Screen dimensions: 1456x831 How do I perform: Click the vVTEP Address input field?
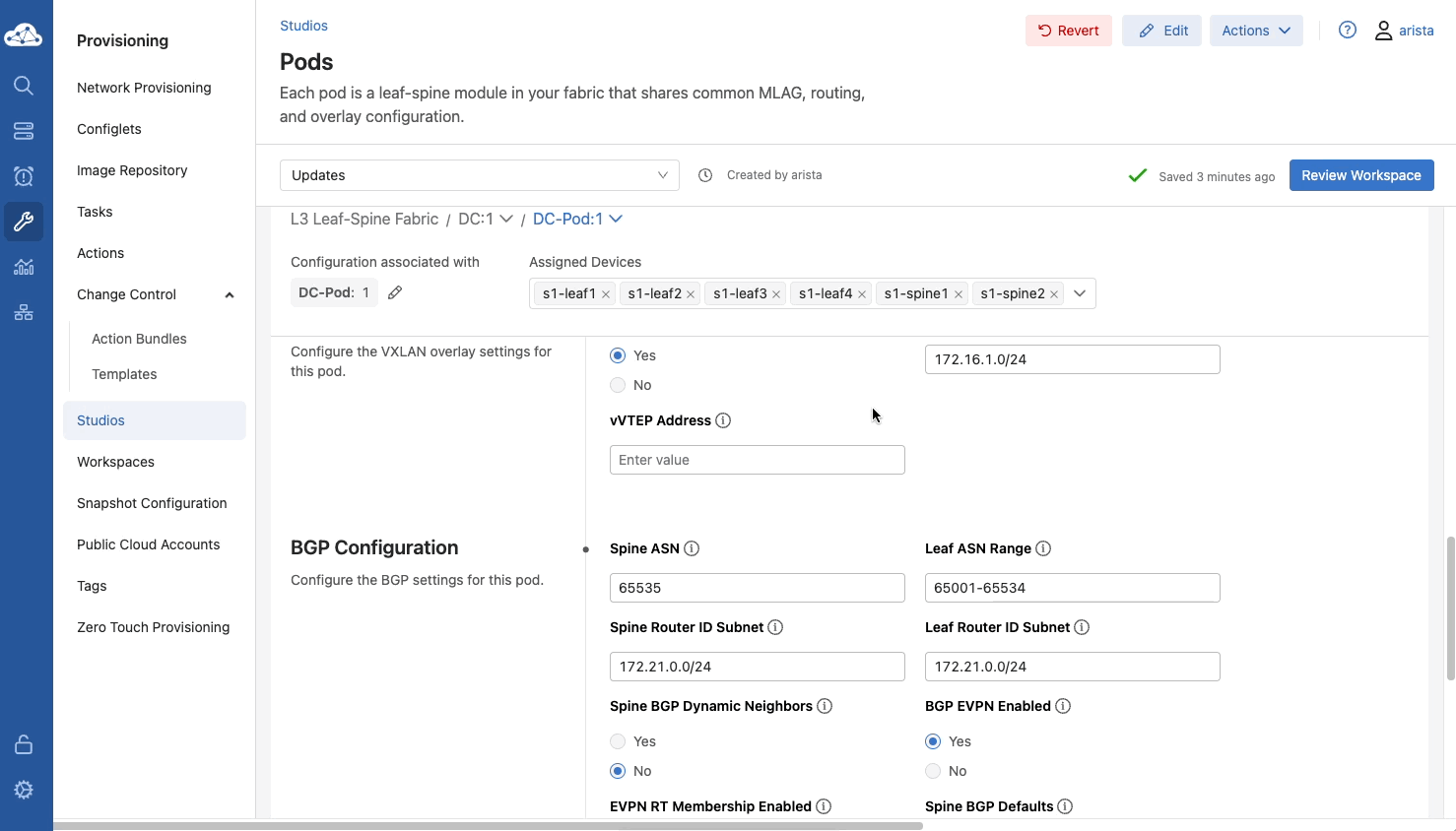click(757, 460)
